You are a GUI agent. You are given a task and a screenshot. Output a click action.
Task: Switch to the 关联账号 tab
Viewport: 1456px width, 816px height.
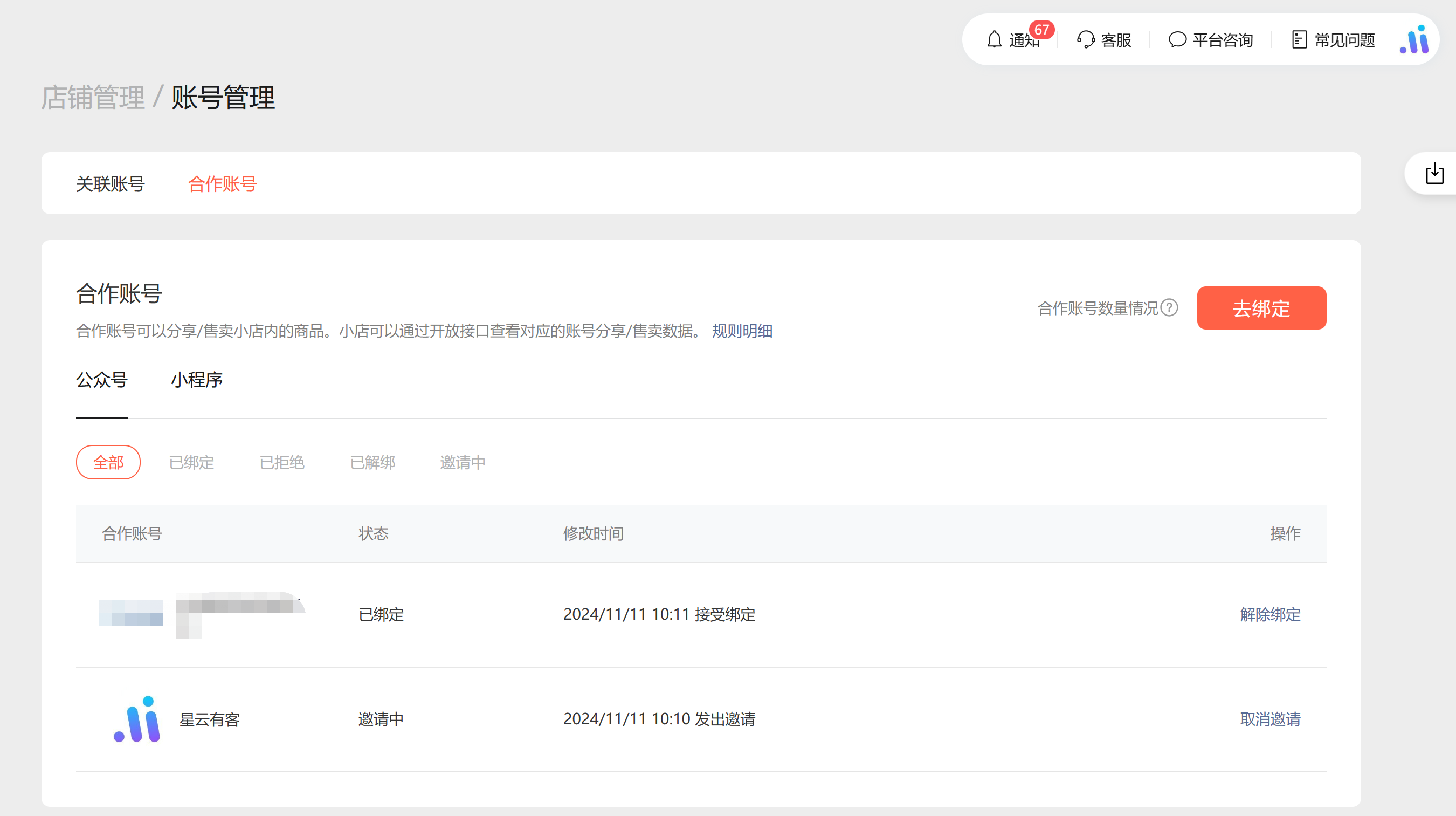tap(110, 184)
